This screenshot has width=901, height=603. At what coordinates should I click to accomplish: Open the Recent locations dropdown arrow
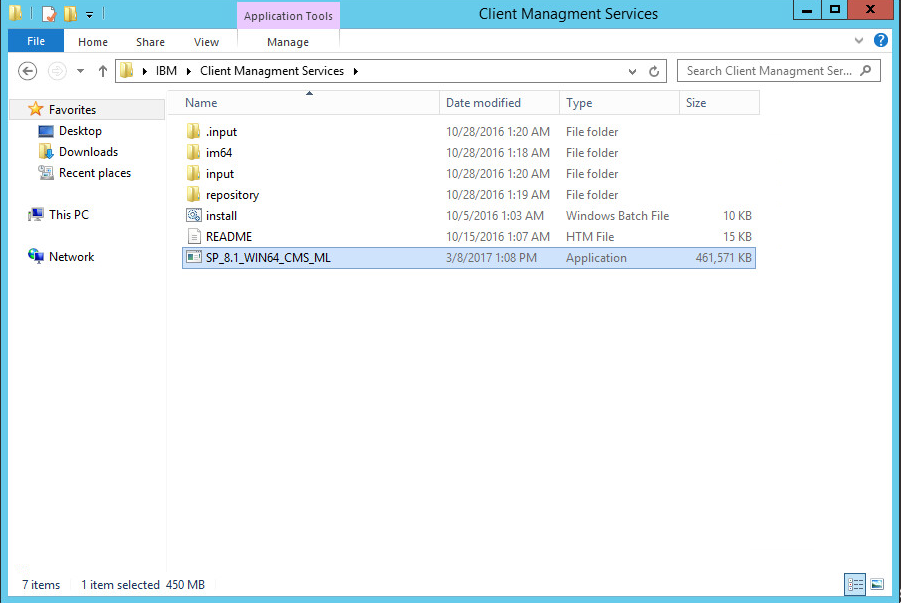point(78,72)
